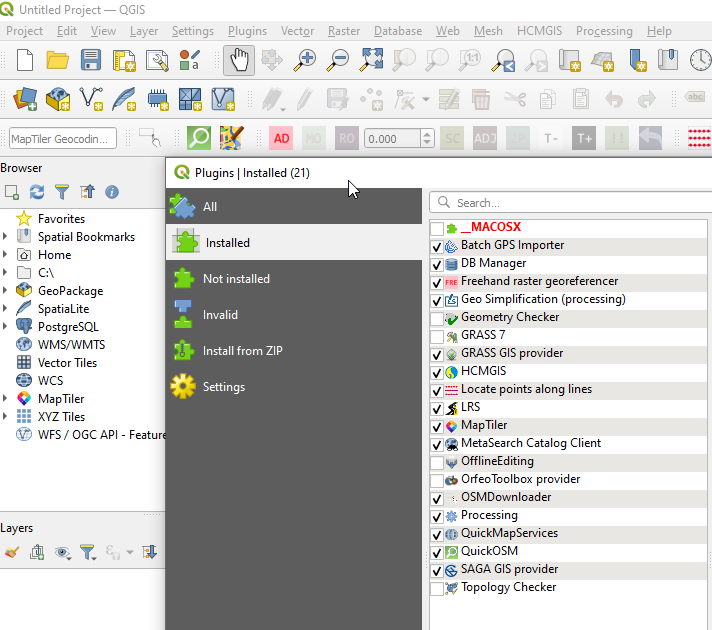Switch to All plugins tab
This screenshot has height=630, width=712.
(x=294, y=207)
